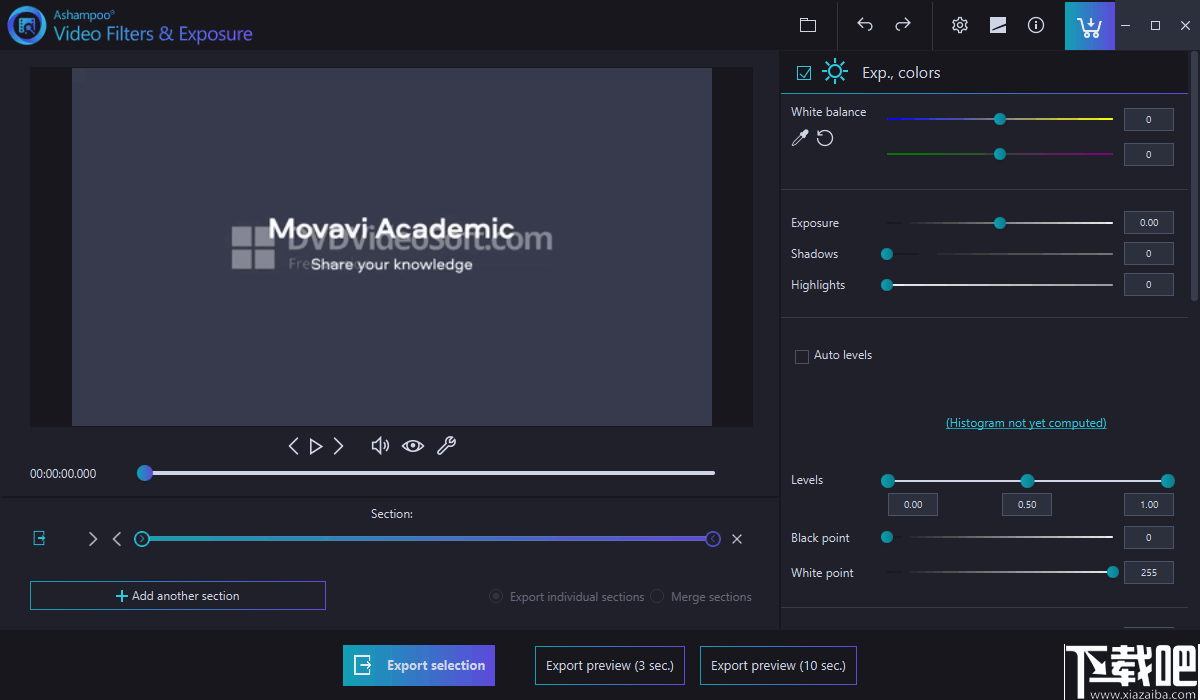1200x700 pixels.
Task: Redo the last change
Action: click(x=903, y=25)
